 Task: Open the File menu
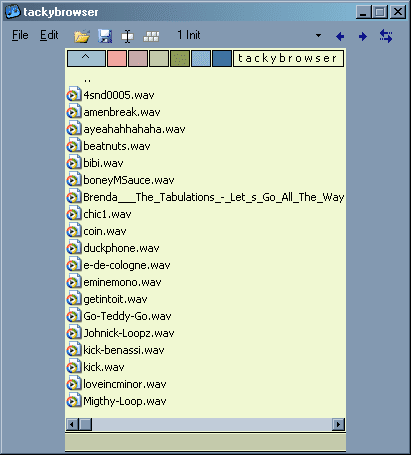[x=20, y=35]
